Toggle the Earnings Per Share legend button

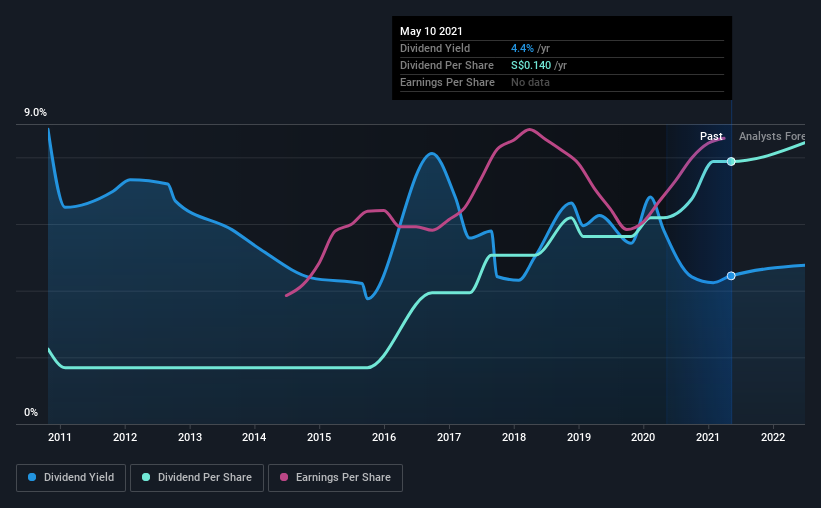(x=335, y=478)
